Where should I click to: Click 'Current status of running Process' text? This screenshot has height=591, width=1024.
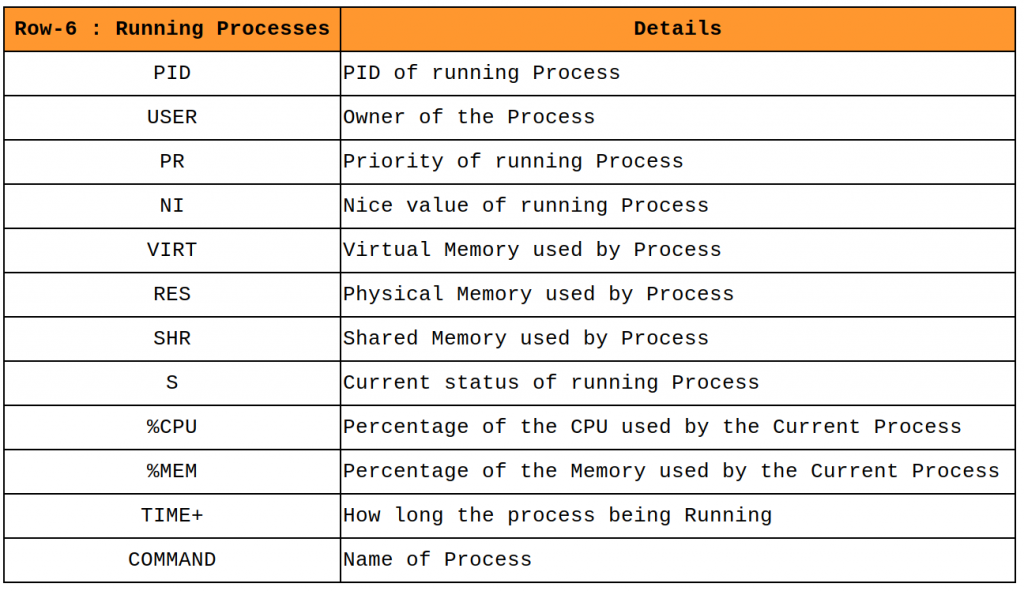550,382
